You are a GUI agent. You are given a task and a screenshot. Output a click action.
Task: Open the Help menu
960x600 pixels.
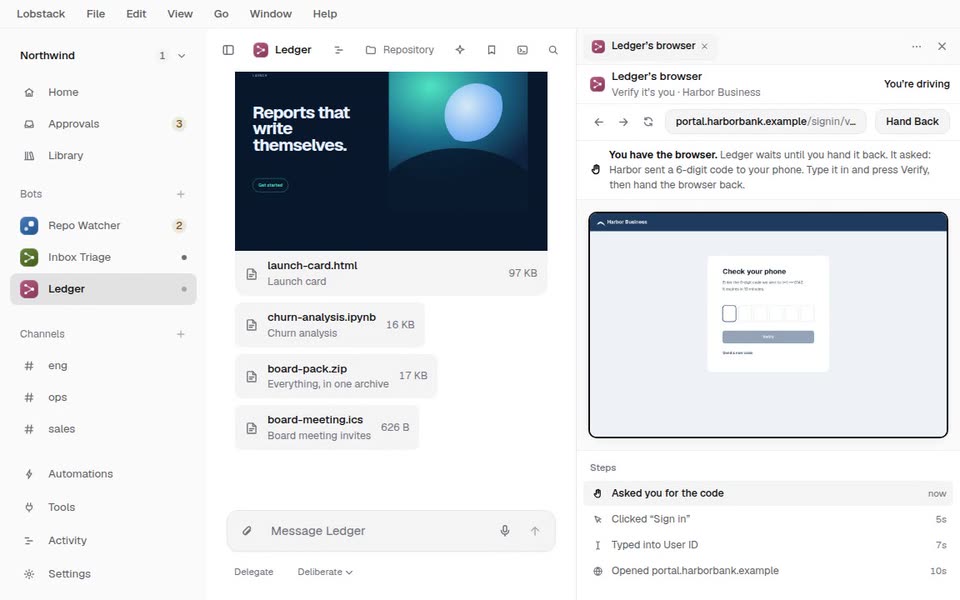(324, 13)
